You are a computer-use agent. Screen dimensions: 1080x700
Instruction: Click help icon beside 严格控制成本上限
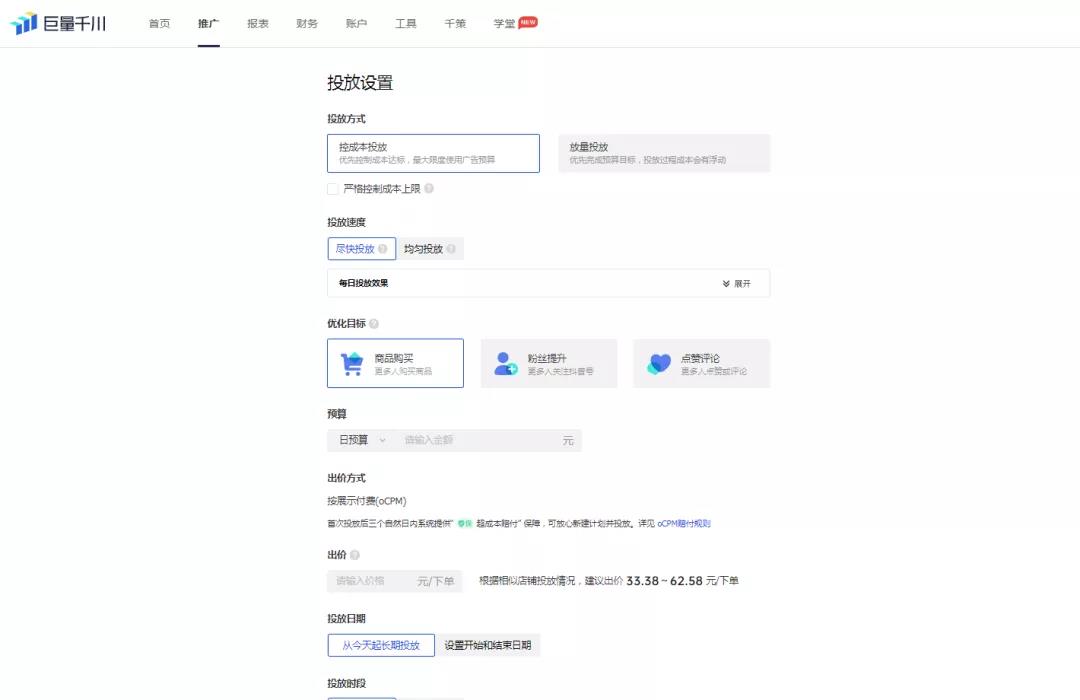click(429, 188)
